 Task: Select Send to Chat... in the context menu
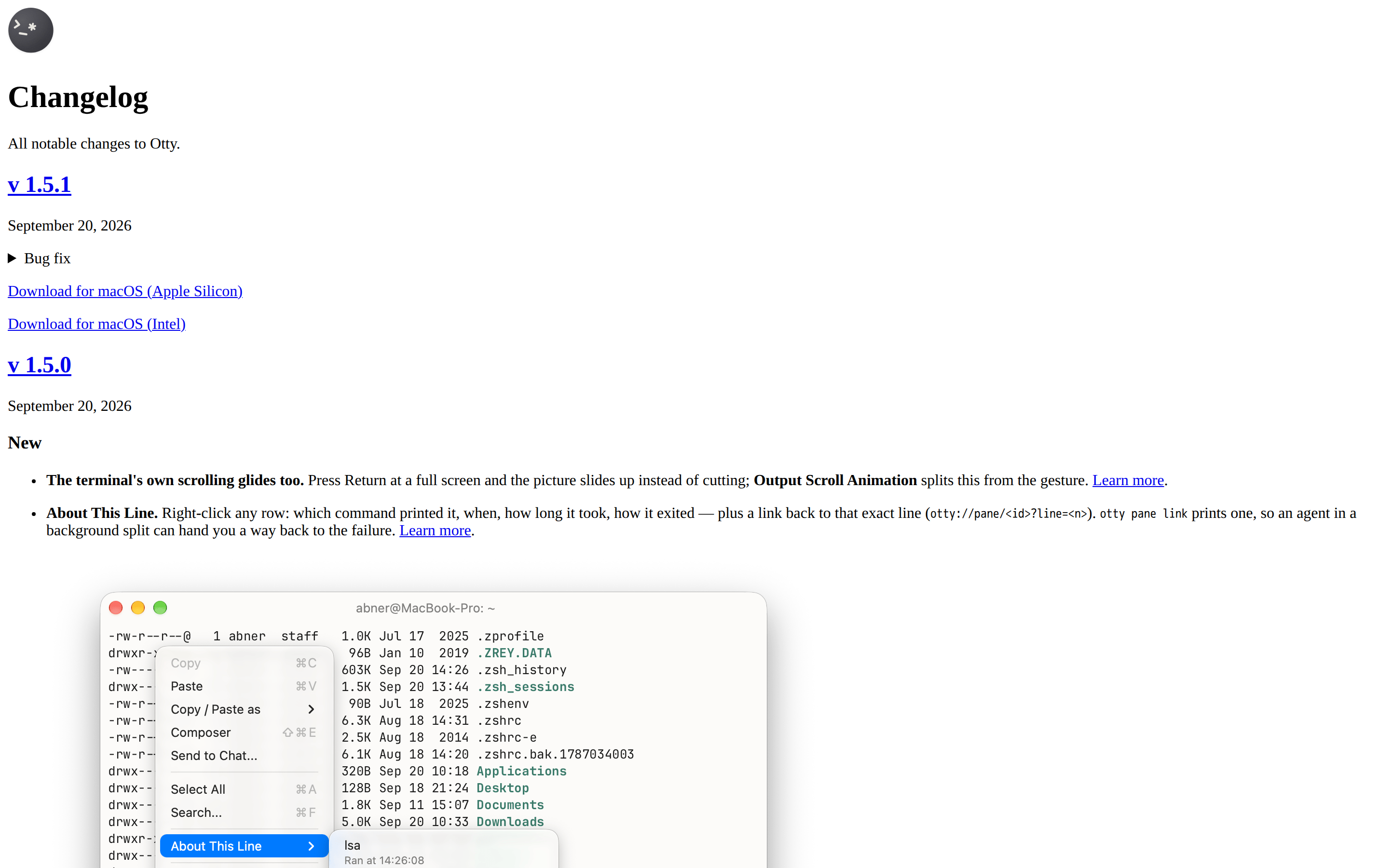[x=244, y=756]
